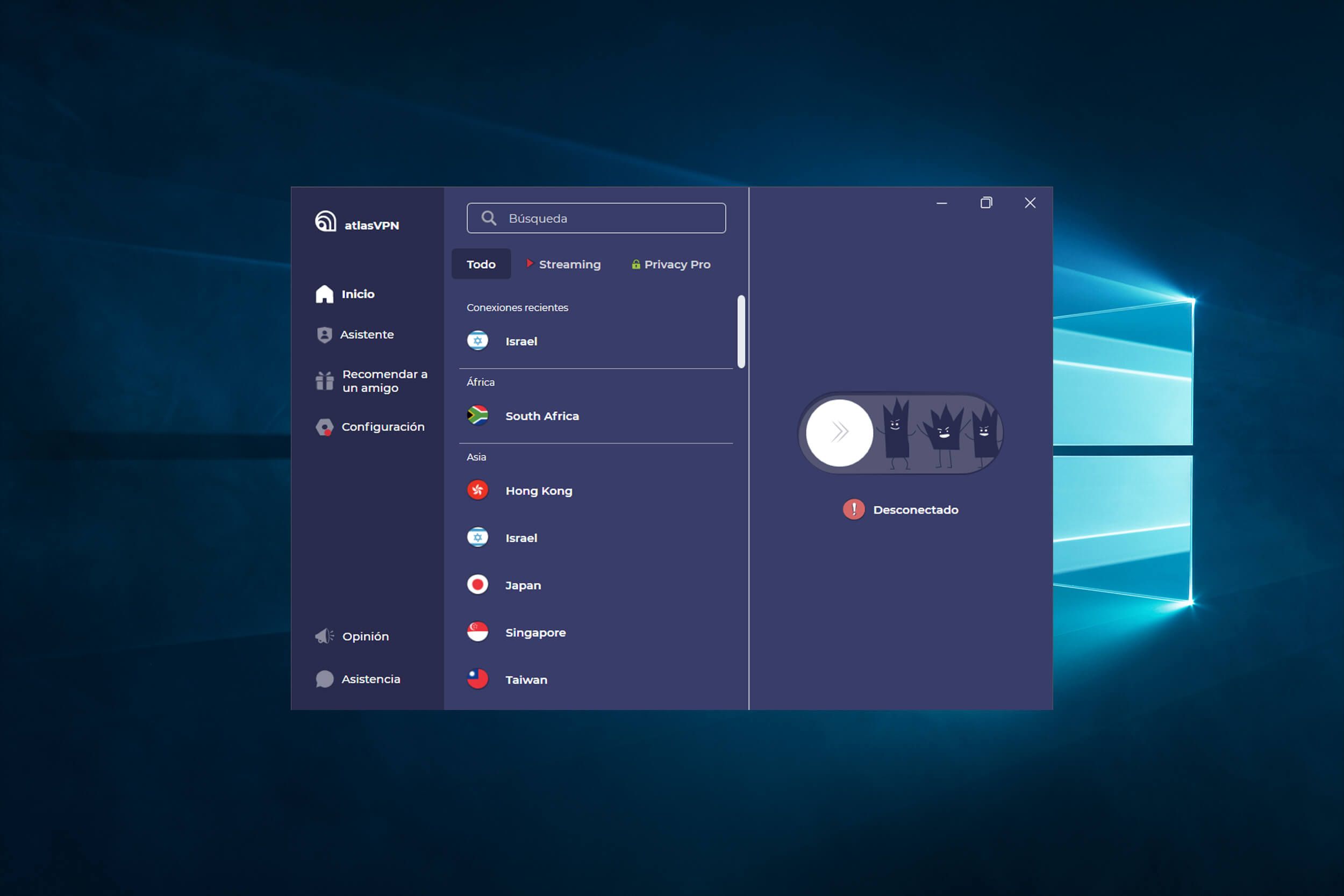Viewport: 1344px width, 896px height.
Task: Maximize the atlasVPN window
Action: (x=986, y=203)
